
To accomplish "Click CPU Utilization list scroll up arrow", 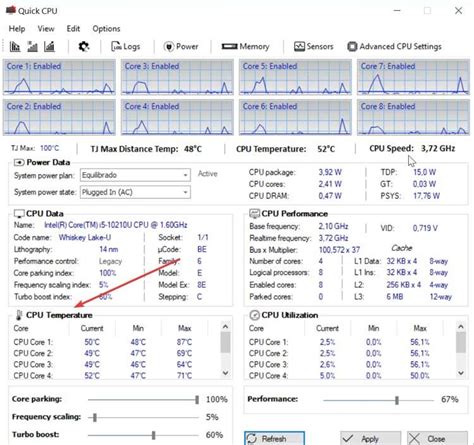I will [461, 326].
